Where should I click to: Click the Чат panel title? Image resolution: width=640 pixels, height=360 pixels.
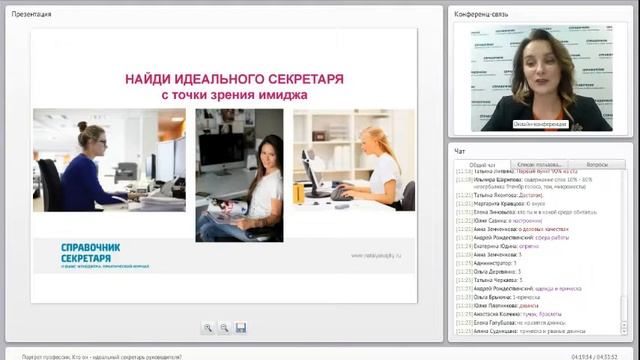(x=460, y=151)
